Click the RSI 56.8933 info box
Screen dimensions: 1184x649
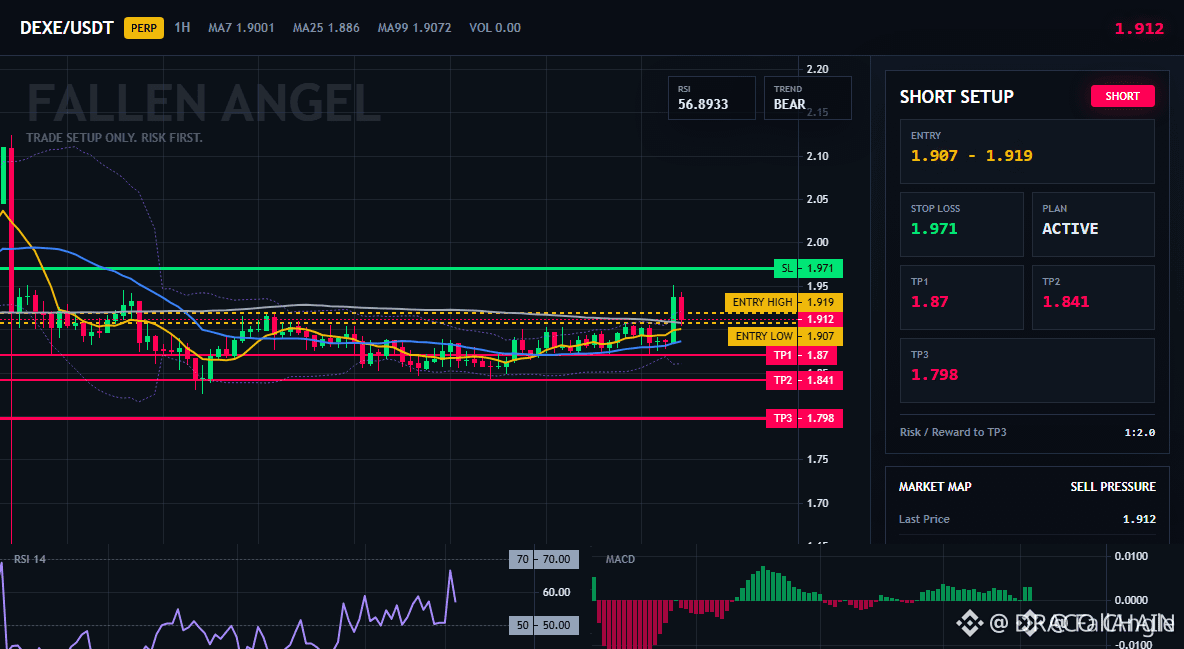[711, 97]
